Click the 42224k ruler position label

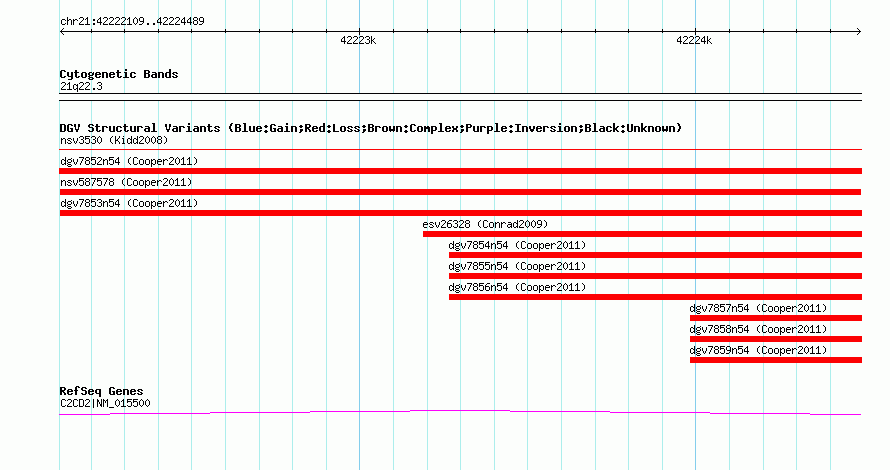pos(694,40)
